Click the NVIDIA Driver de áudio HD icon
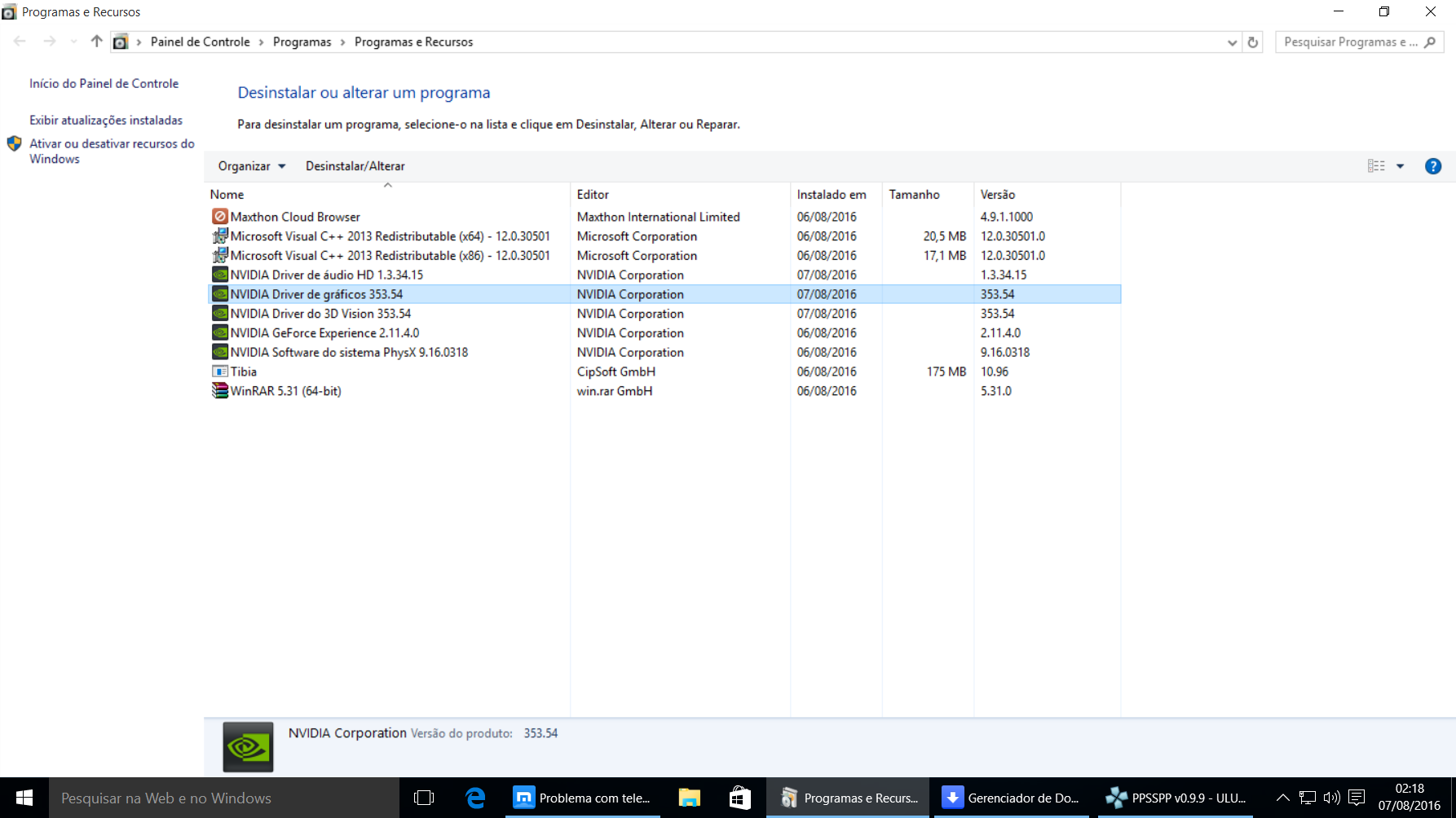 click(x=219, y=275)
